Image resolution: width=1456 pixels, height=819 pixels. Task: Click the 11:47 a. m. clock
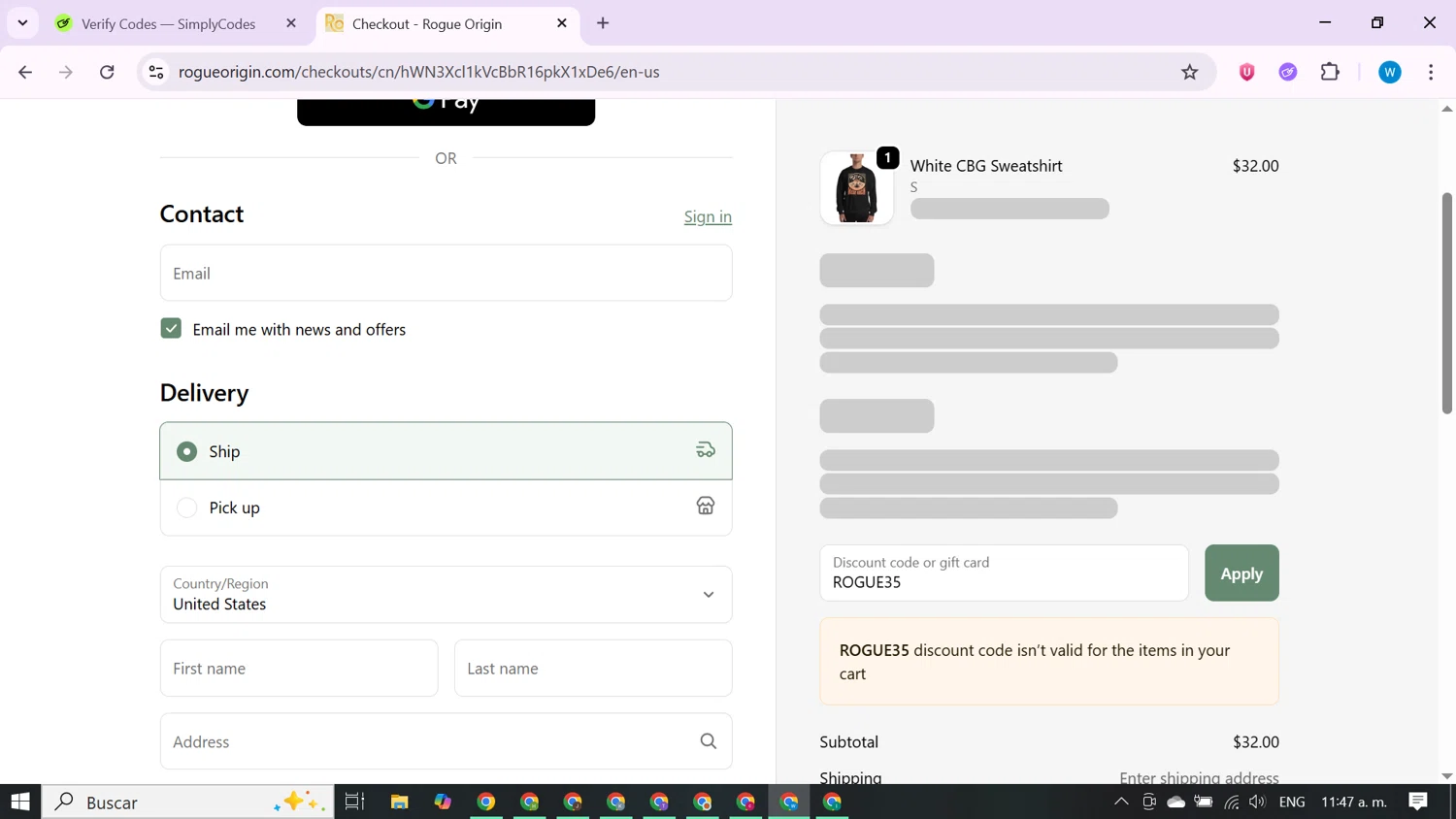(x=1354, y=802)
